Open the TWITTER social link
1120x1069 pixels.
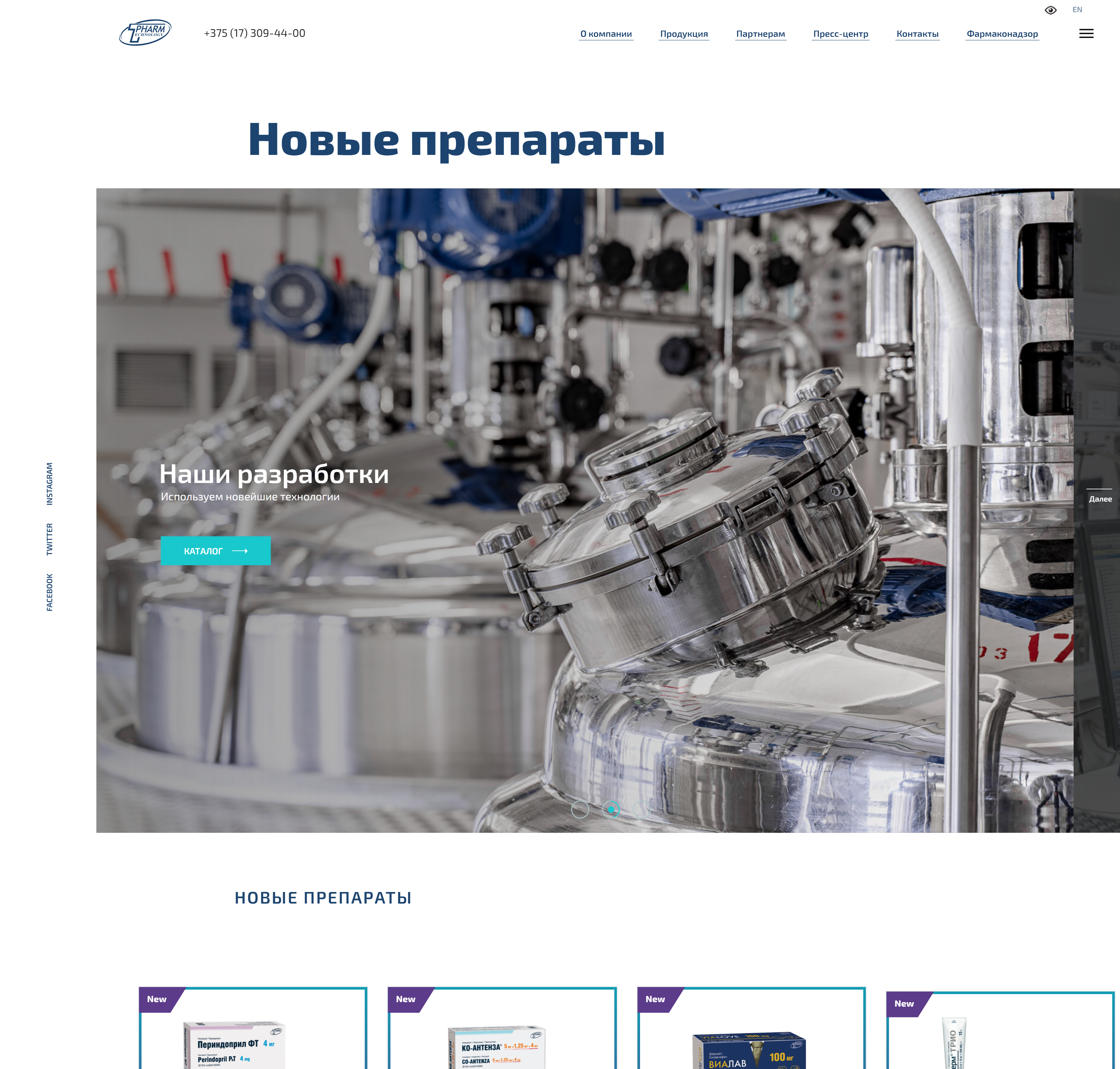click(x=50, y=539)
